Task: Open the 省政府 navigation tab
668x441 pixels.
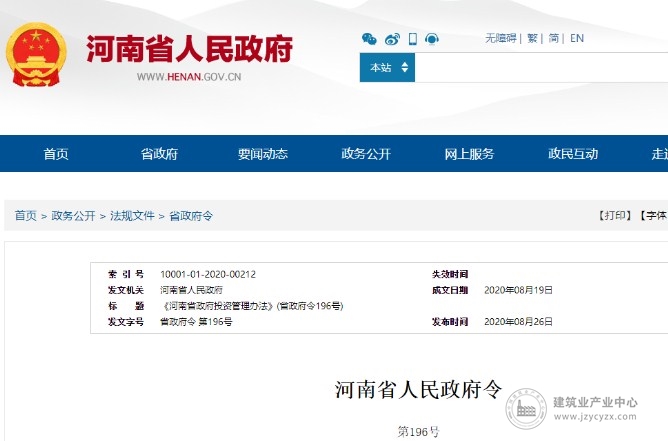Action: [159, 154]
